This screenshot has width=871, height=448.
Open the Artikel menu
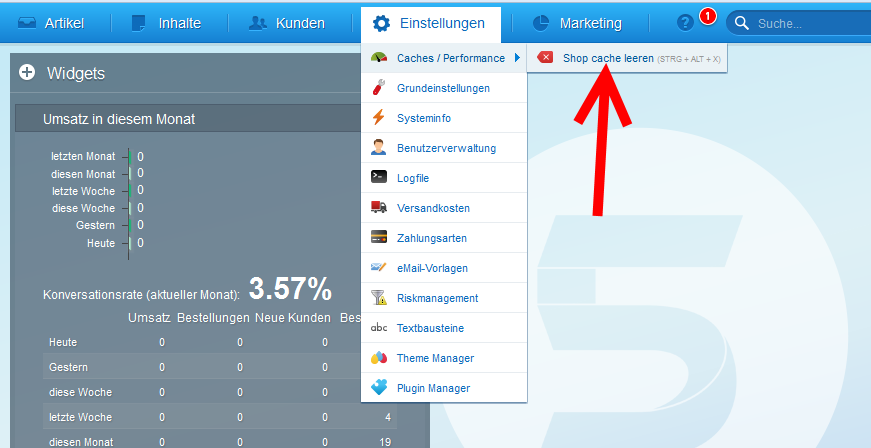(x=51, y=23)
